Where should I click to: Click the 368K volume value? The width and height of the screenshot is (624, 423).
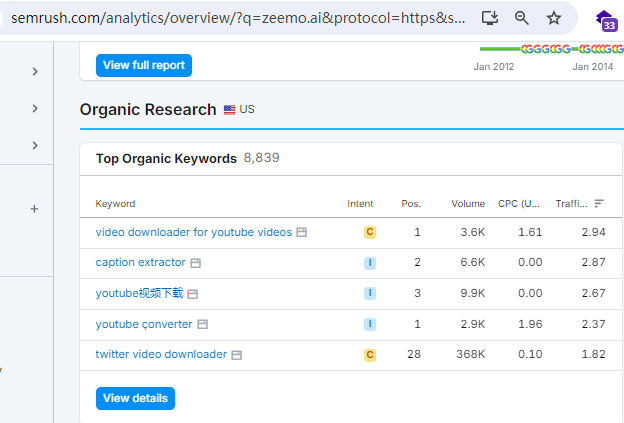click(470, 354)
